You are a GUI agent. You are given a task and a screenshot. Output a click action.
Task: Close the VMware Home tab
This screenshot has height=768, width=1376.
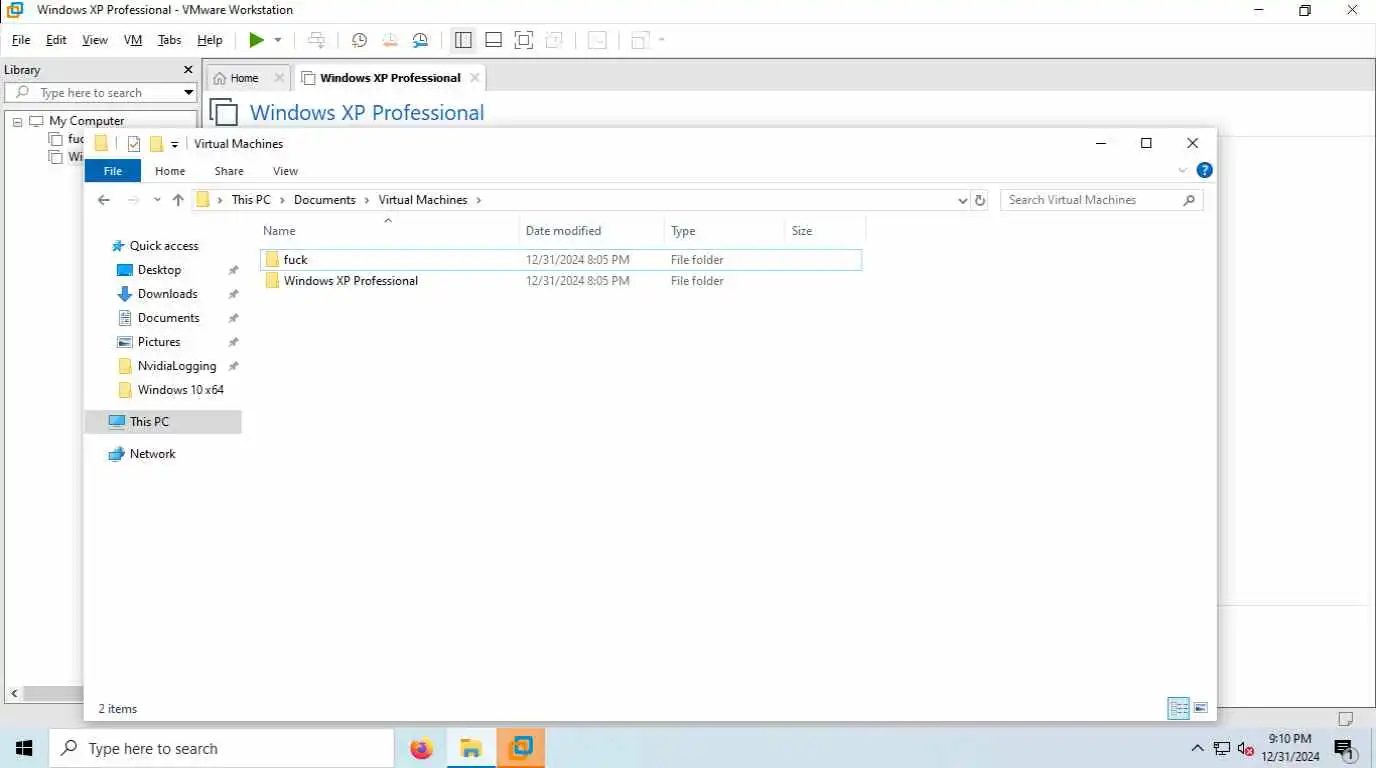pos(279,78)
